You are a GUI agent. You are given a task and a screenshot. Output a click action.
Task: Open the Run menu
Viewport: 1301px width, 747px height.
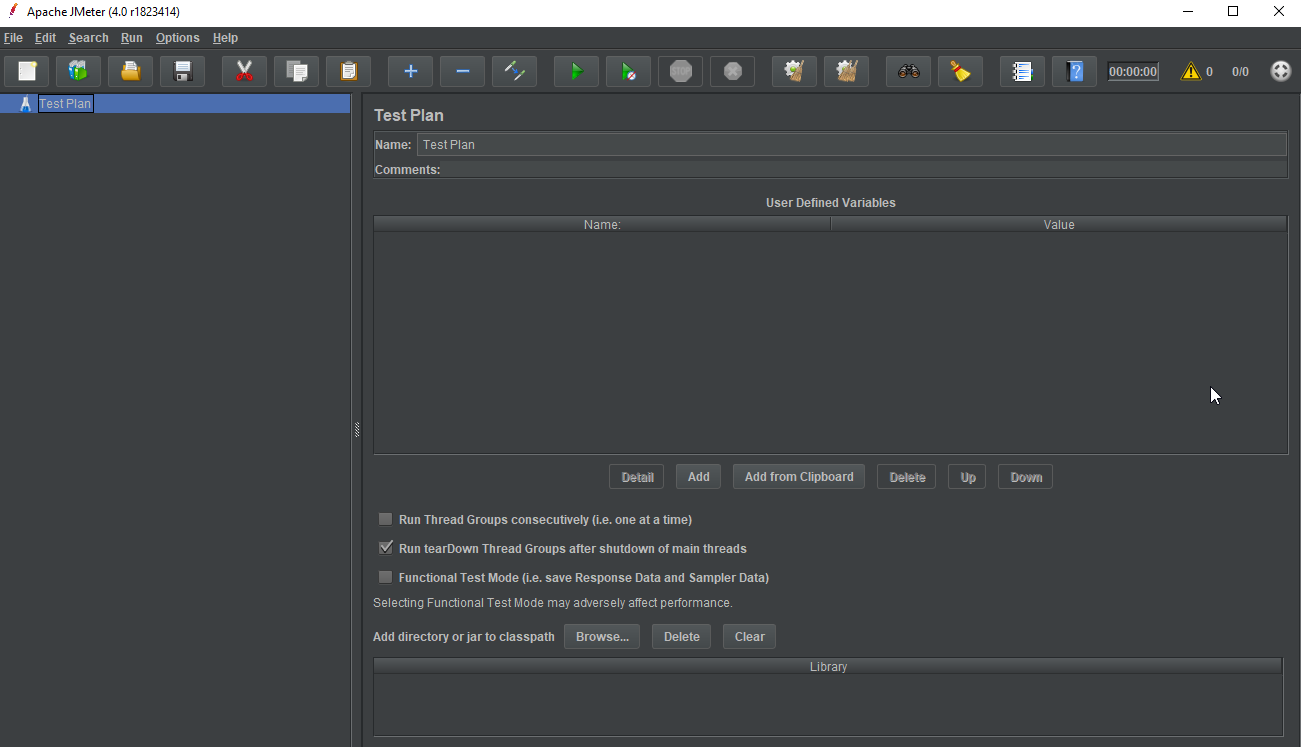click(132, 38)
